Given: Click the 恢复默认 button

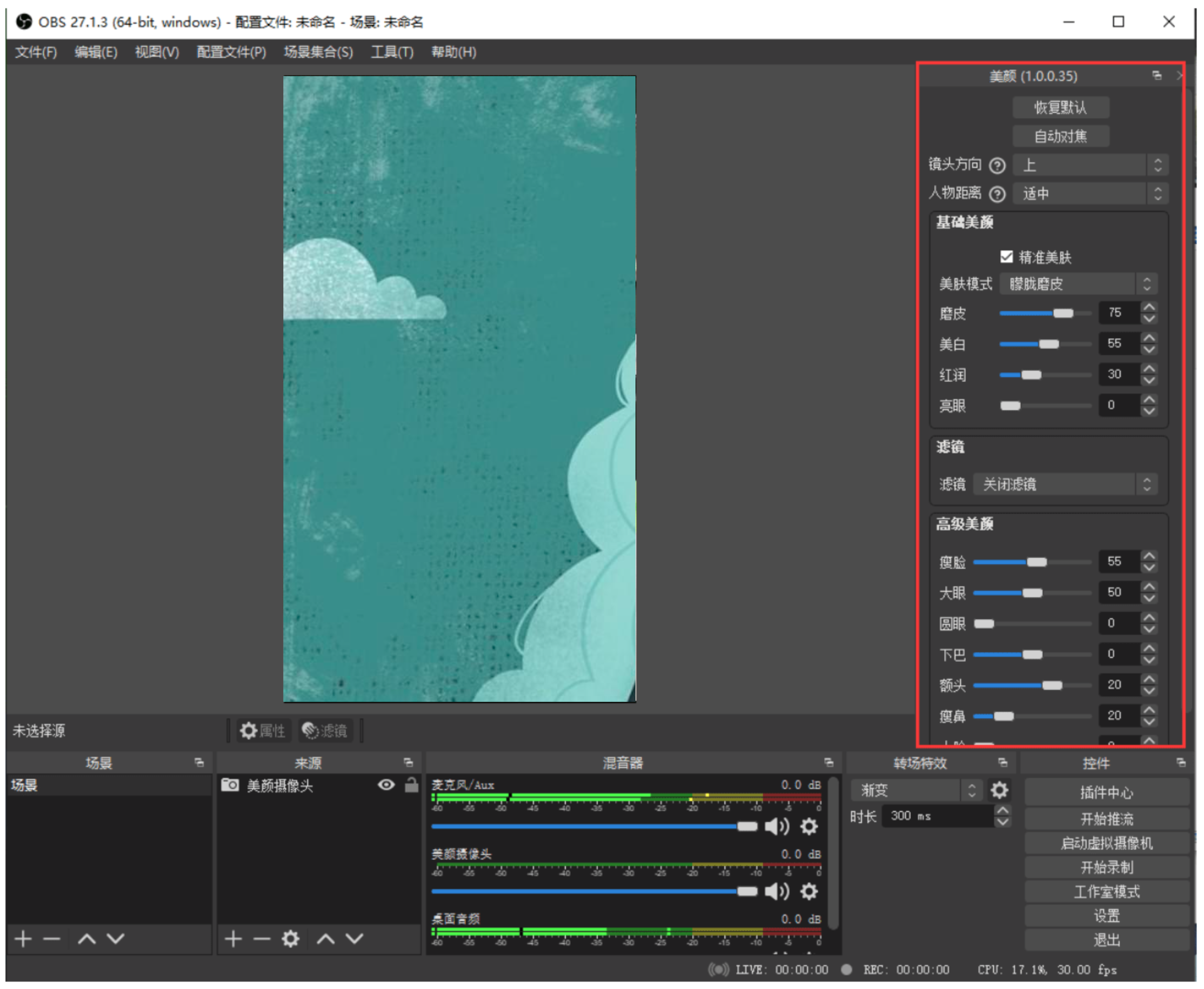Looking at the screenshot, I should coord(1060,107).
